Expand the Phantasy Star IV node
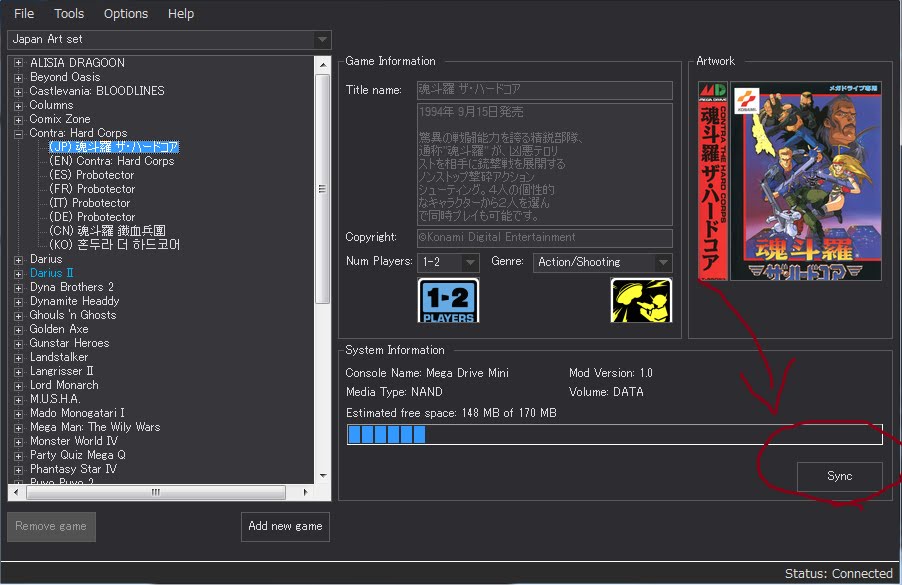 coord(18,469)
